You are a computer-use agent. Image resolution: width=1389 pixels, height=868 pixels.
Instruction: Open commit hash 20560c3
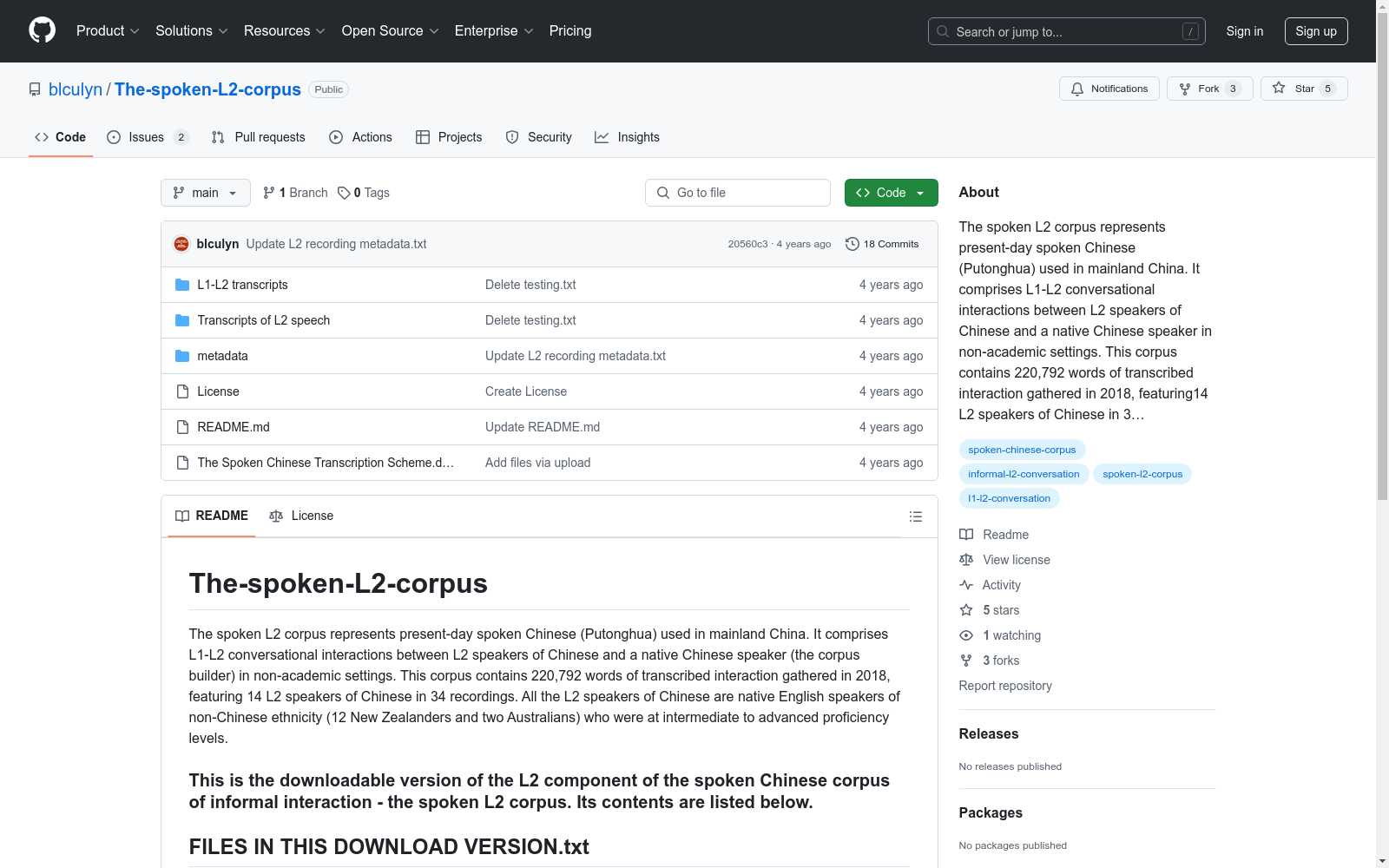747,244
